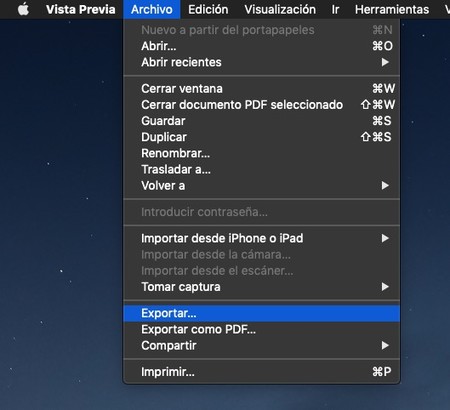Select Renombrar... option

(x=262, y=153)
